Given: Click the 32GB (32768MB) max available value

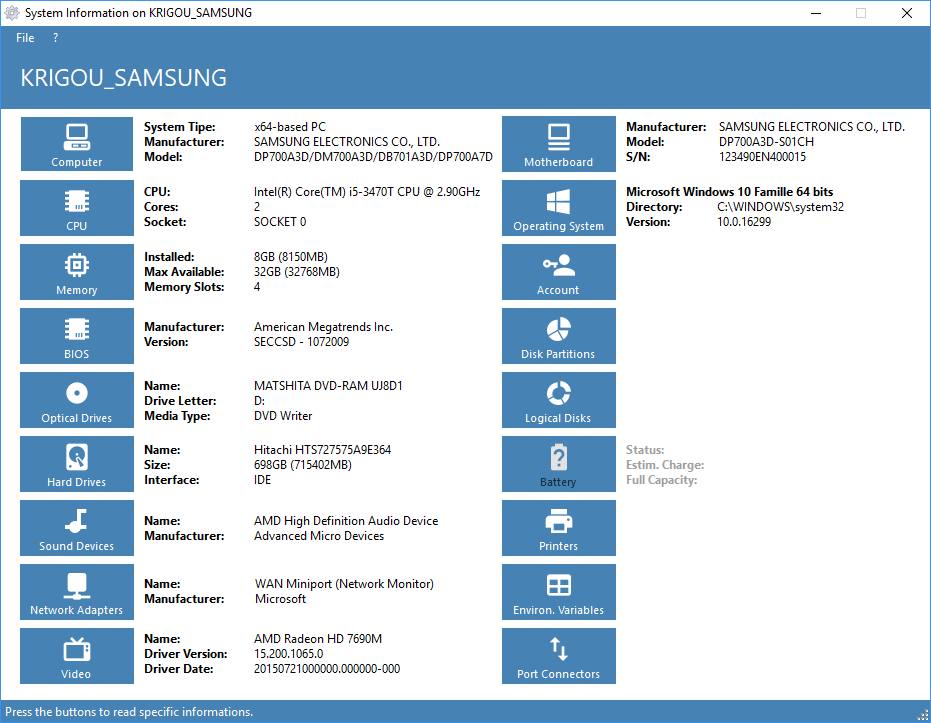Looking at the screenshot, I should point(296,272).
